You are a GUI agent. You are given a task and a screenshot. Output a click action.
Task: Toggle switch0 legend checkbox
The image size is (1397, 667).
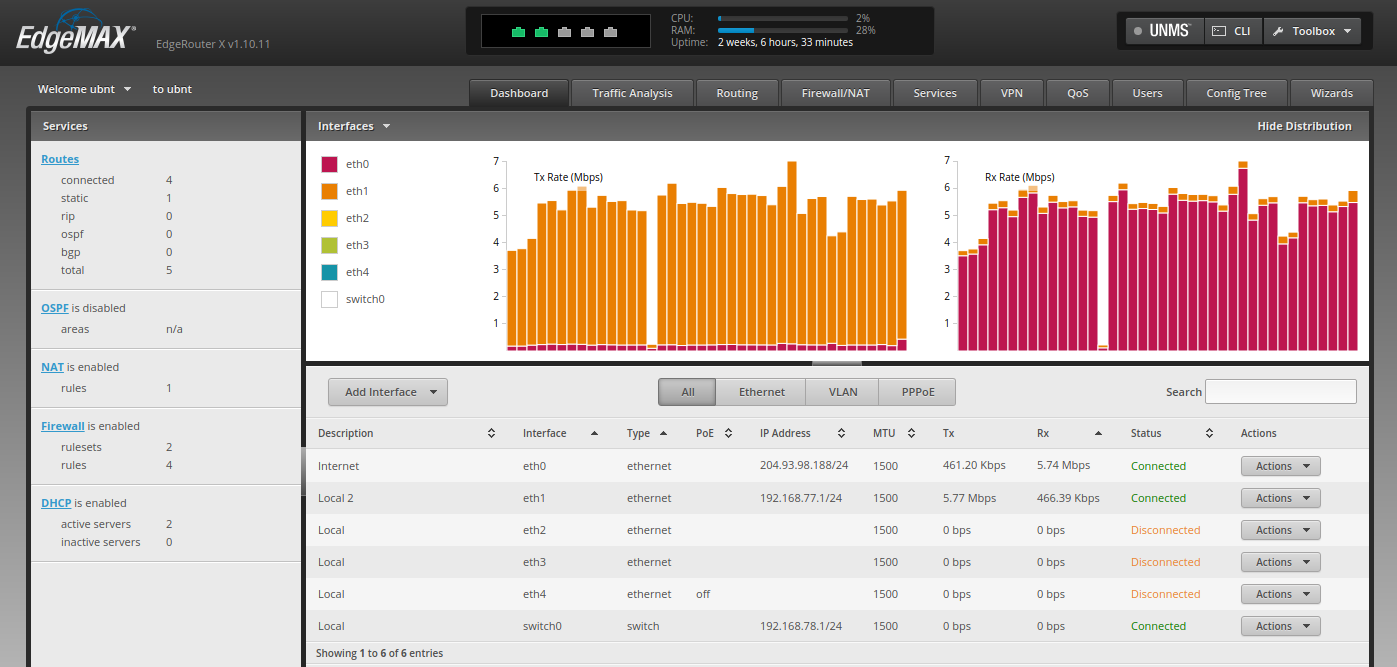(x=329, y=298)
